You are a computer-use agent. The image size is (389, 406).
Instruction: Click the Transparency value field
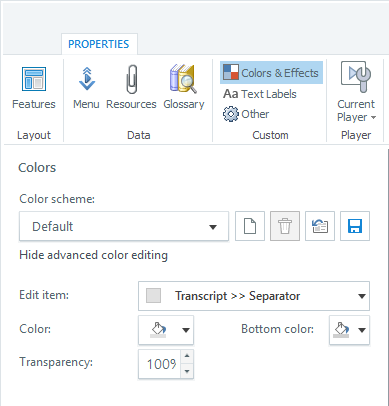pos(160,364)
